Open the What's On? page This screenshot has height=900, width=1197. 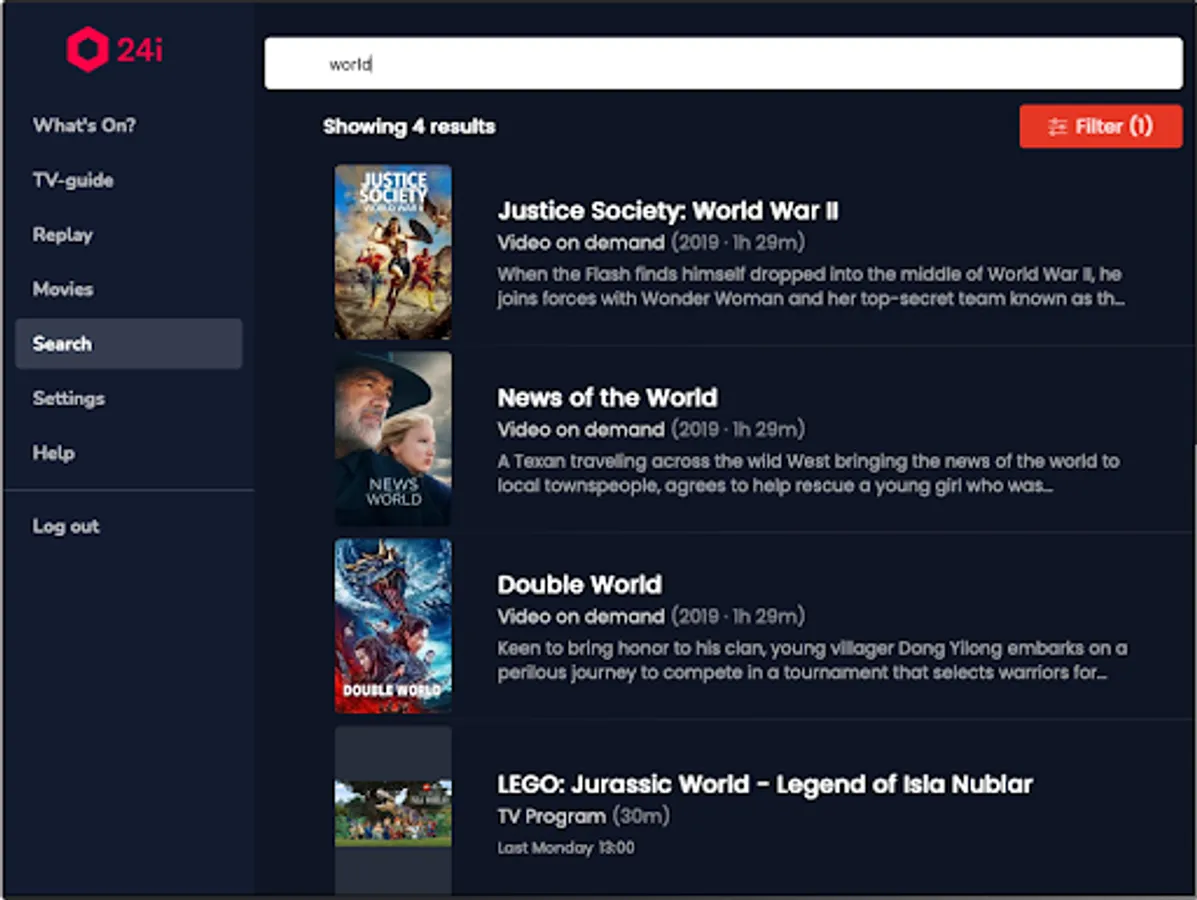pyautogui.click(x=84, y=125)
